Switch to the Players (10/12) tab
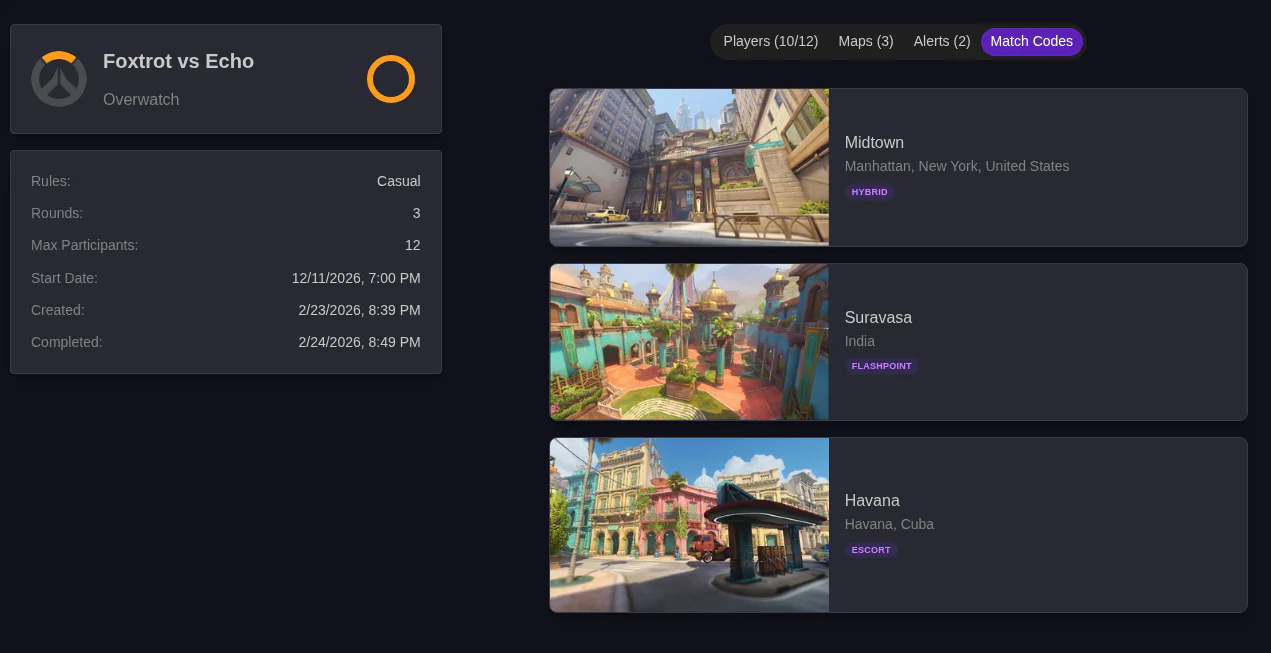Image resolution: width=1271 pixels, height=653 pixels. 770,41
